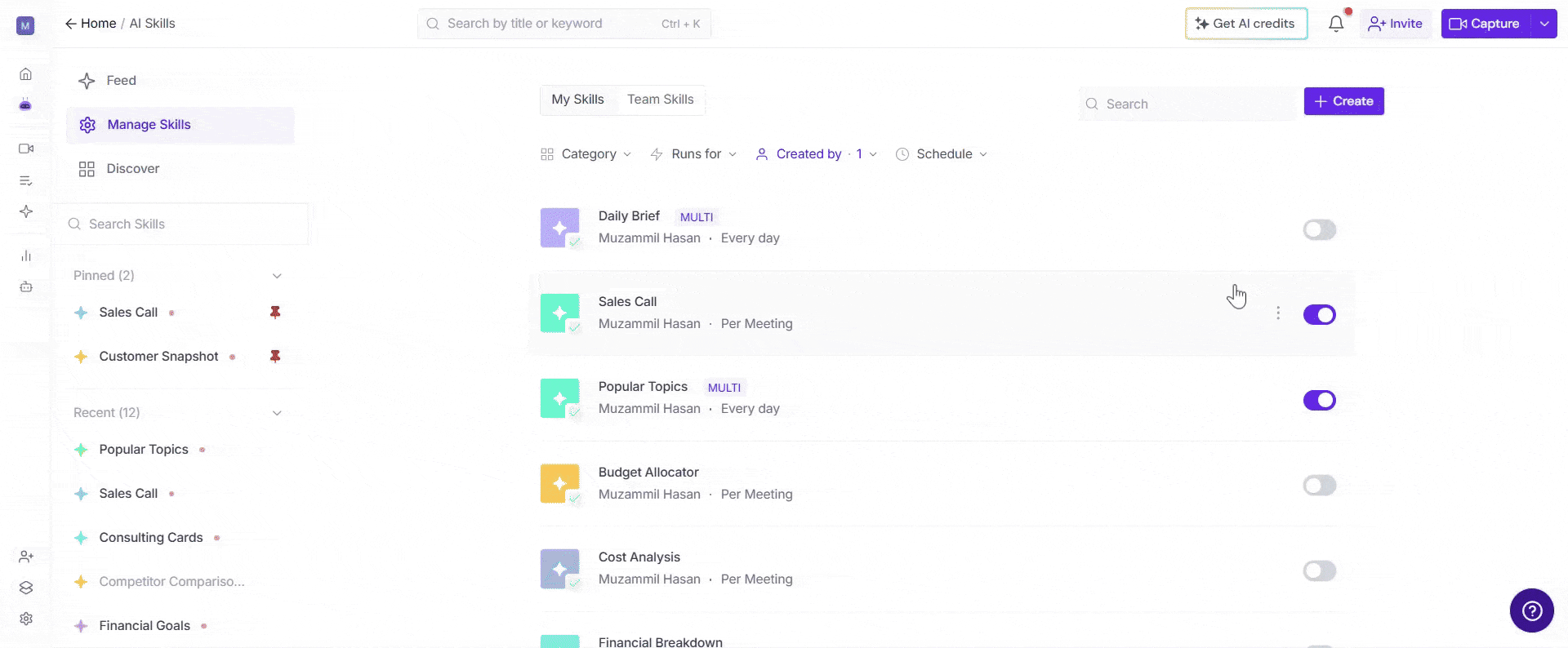Open Consulting Cards in recent list
The height and width of the screenshot is (648, 1568).
(x=151, y=538)
